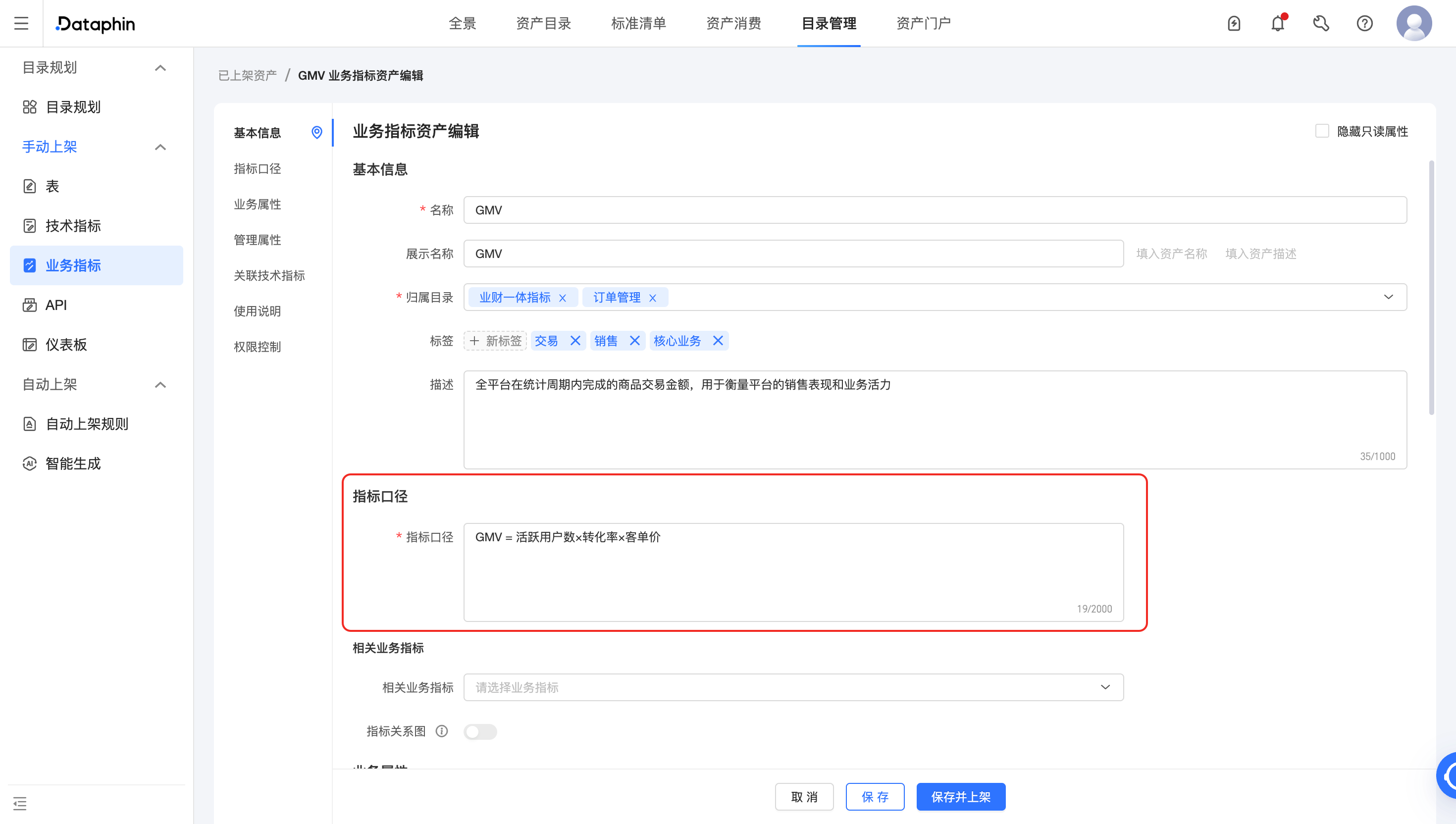Click the wrench settings icon top right
Viewport: 1456px width, 824px height.
point(1321,23)
